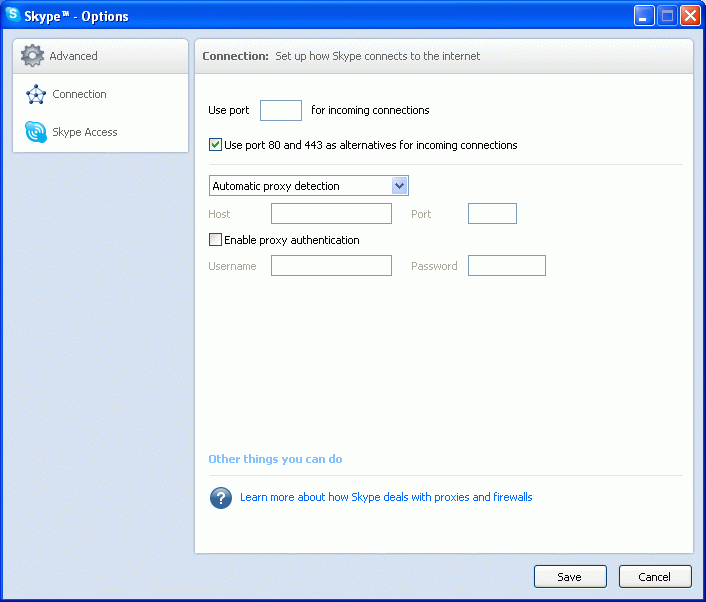Focus the proxy Username field

331,265
